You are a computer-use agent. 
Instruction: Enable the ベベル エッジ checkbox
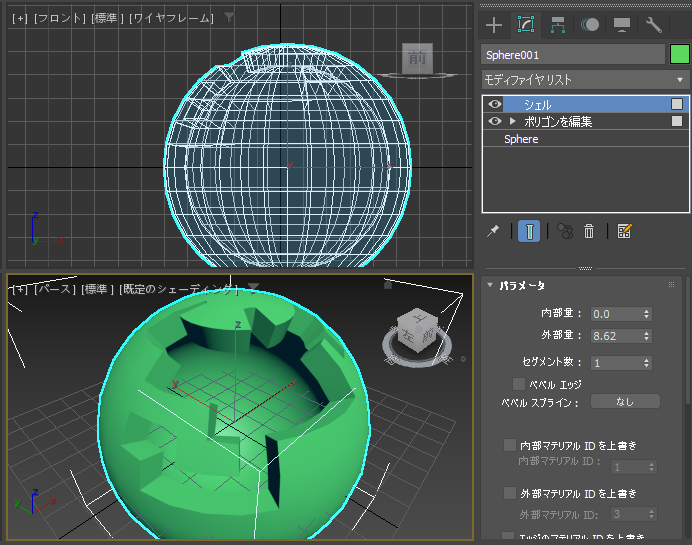pos(519,384)
